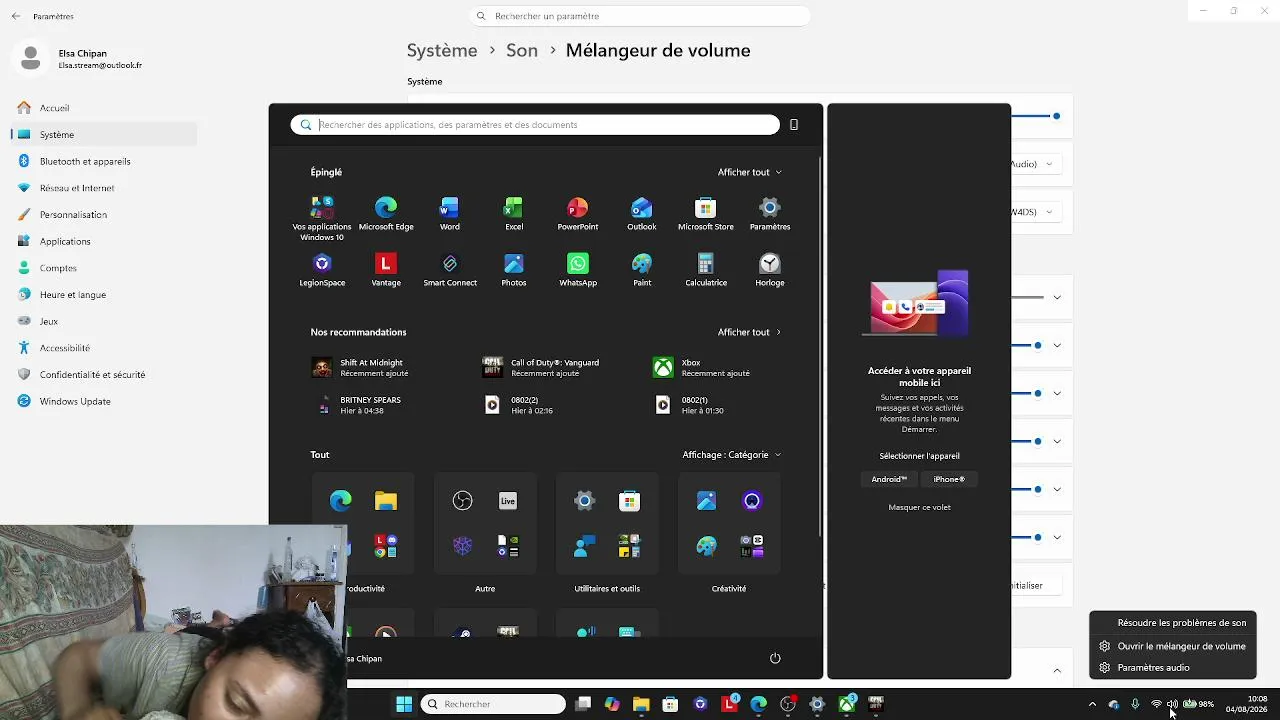Open the pinned Paramètres app
Screen dimensions: 1280x720
tap(770, 213)
